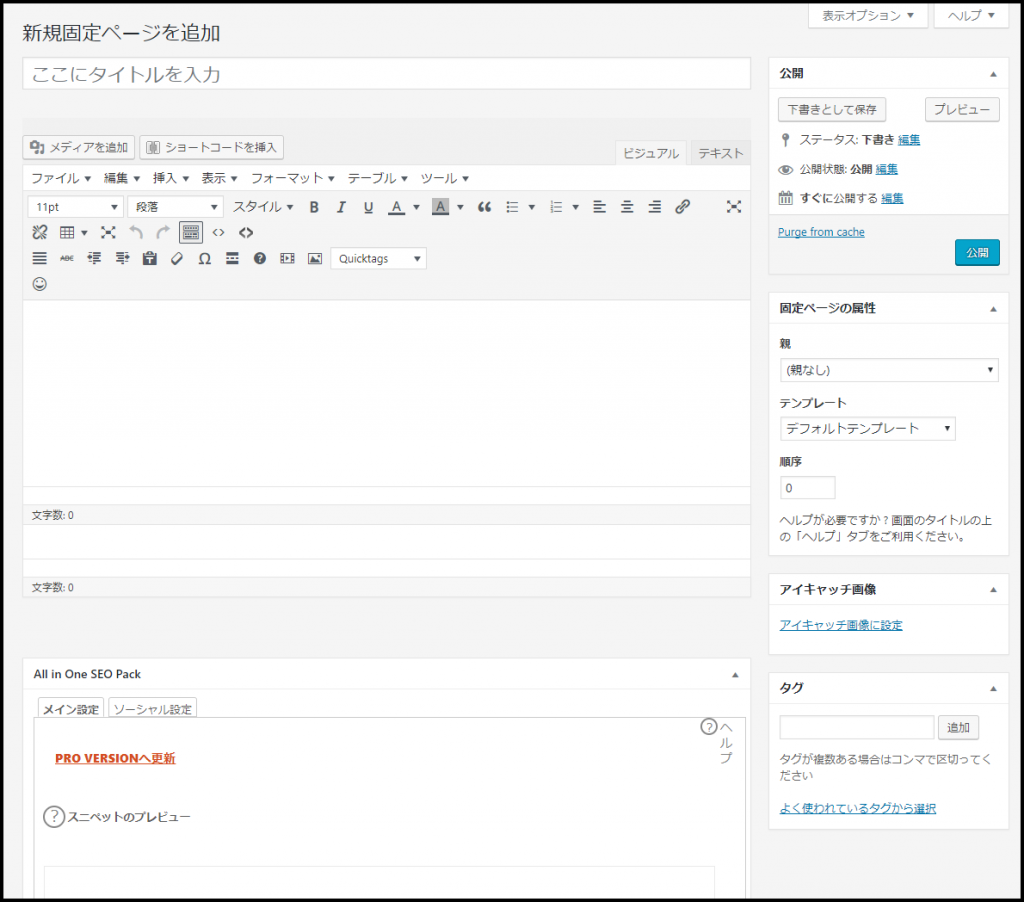This screenshot has width=1024, height=902.
Task: Justify text with the four-line icon
Action: tap(40, 259)
